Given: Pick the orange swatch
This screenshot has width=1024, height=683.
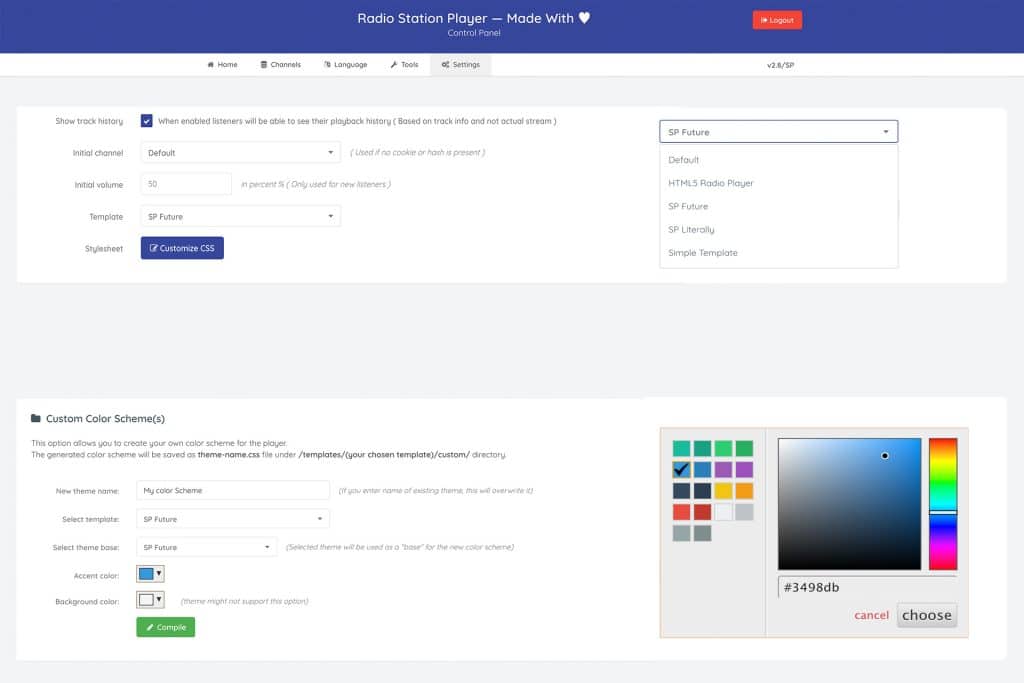Looking at the screenshot, I should (x=744, y=491).
